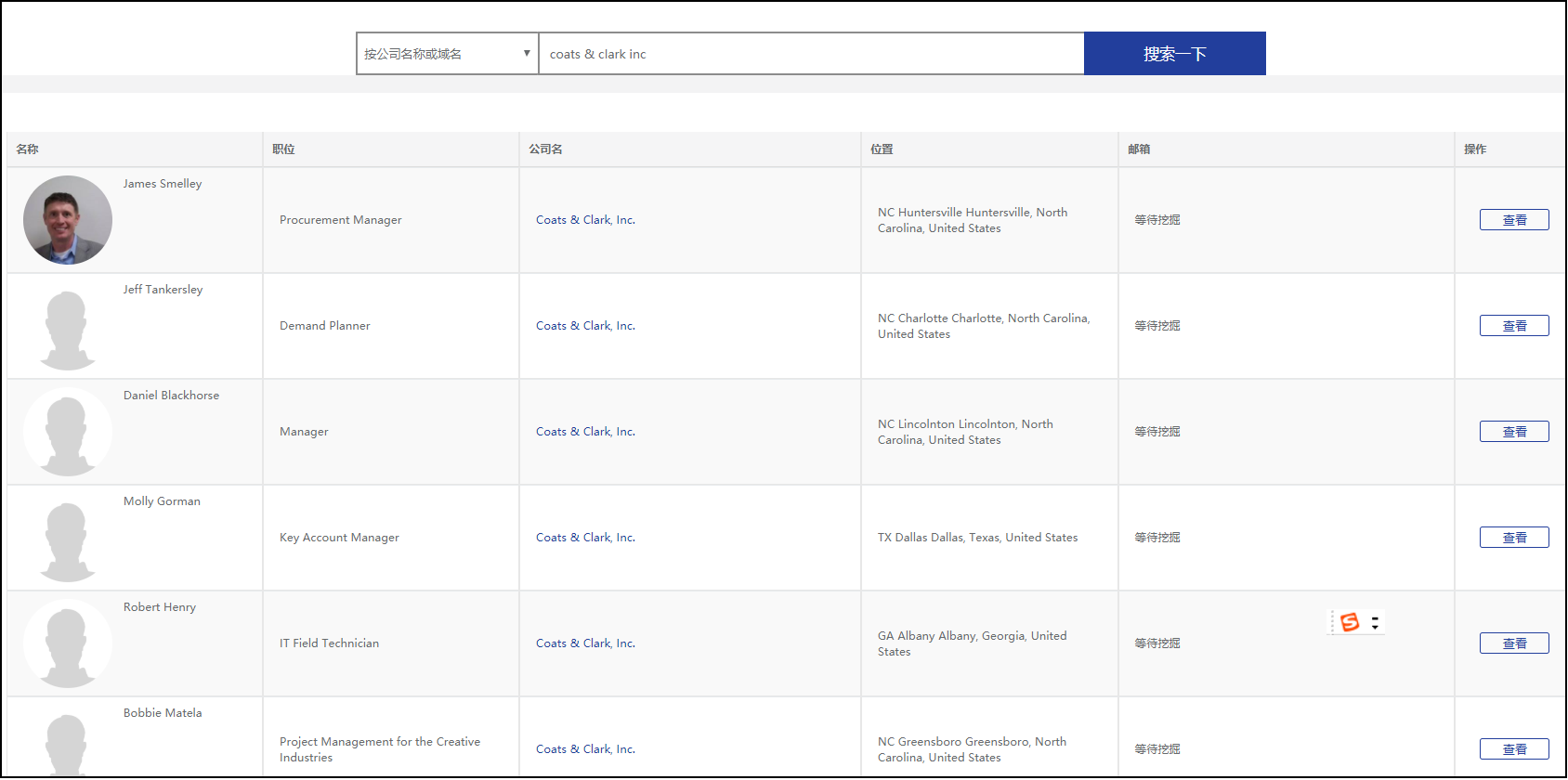1568x780 pixels.
Task: Select the name Bobbie Matela
Action: [163, 713]
